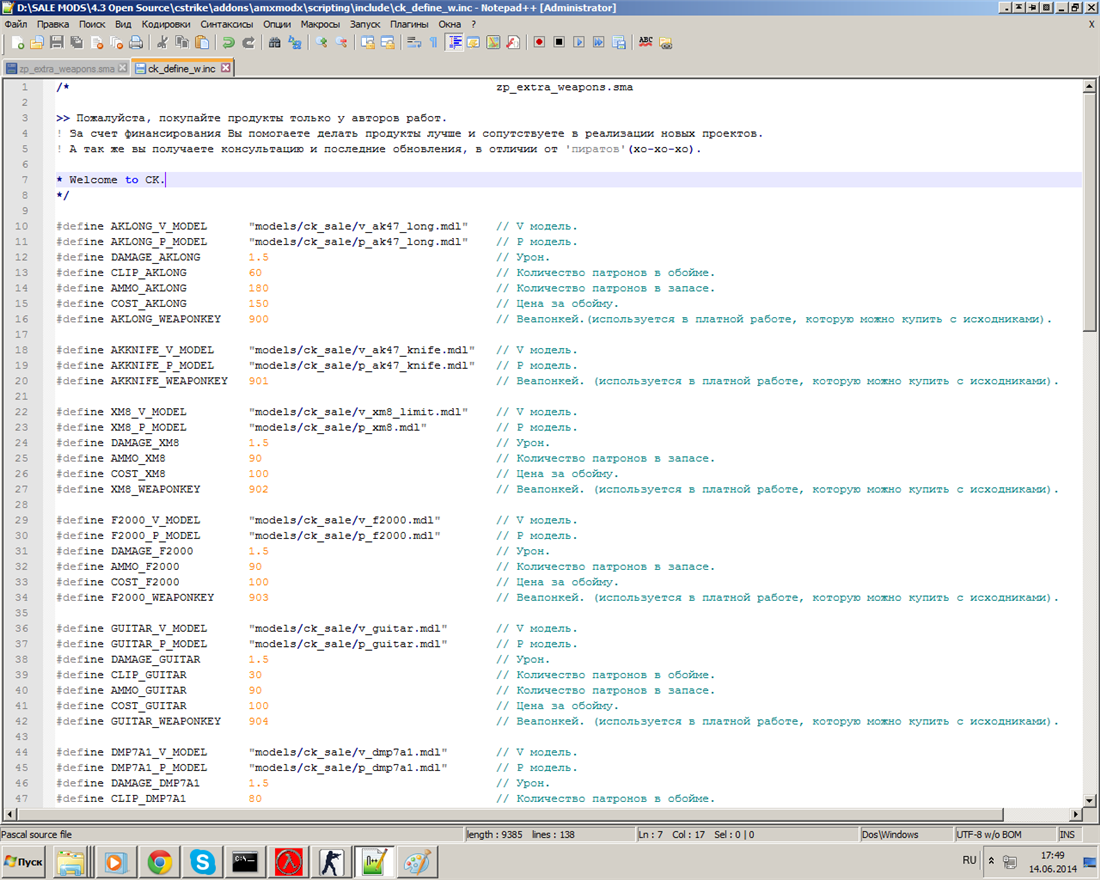Click the Paste clipboard icon
This screenshot has height=880, width=1100.
click(x=202, y=43)
